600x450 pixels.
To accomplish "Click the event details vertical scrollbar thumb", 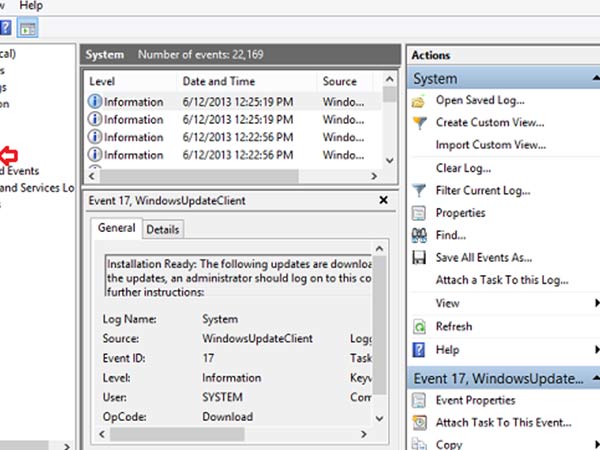I will coord(379,325).
